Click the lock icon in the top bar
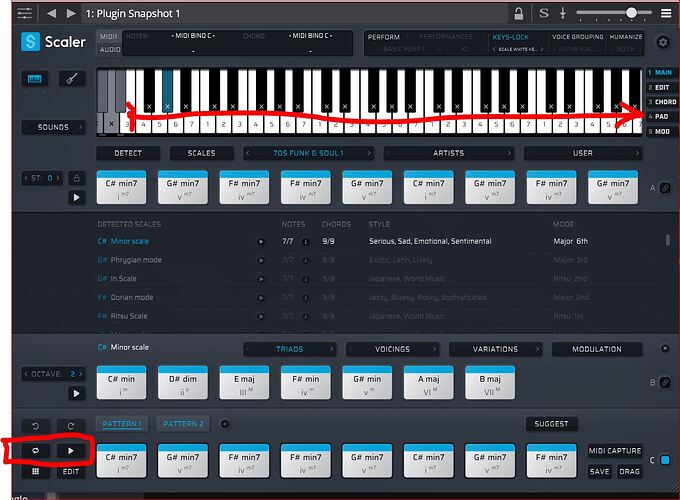This screenshot has height=500, width=680. 518,13
